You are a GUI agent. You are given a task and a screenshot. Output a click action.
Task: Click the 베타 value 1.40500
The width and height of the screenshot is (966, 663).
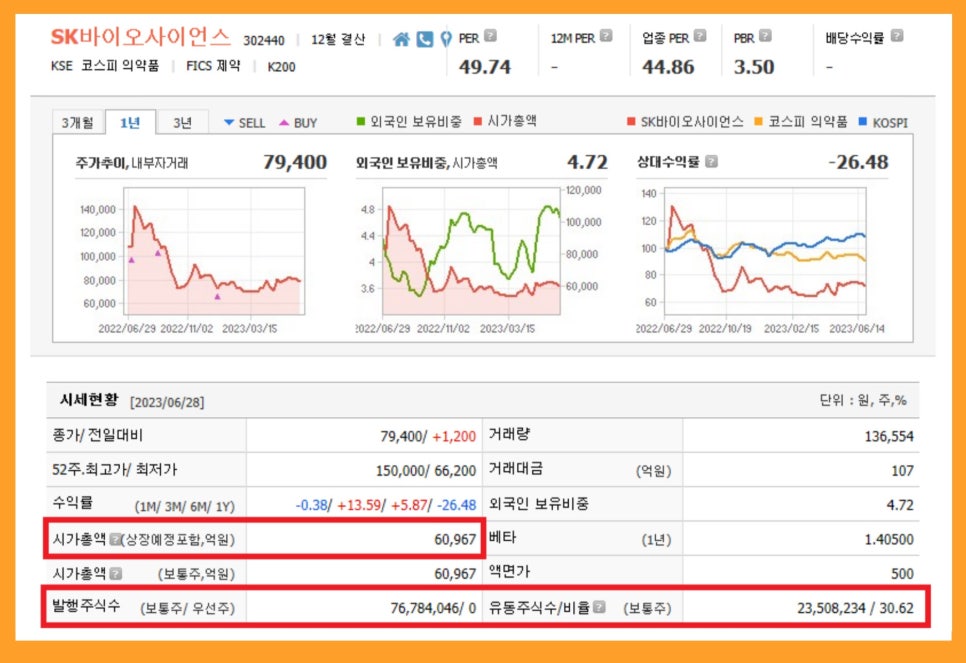pos(889,539)
